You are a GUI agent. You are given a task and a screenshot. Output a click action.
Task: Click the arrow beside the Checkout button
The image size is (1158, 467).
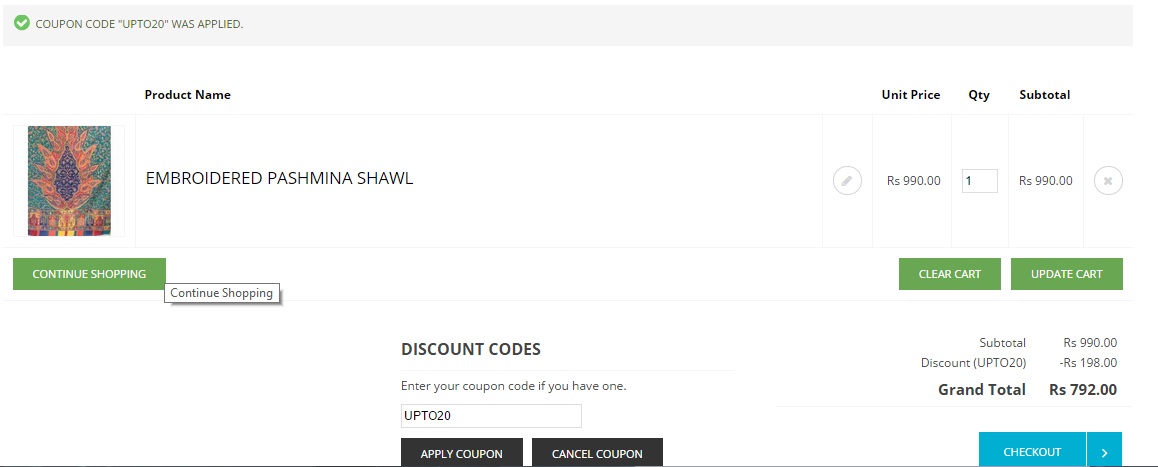pyautogui.click(x=1104, y=452)
